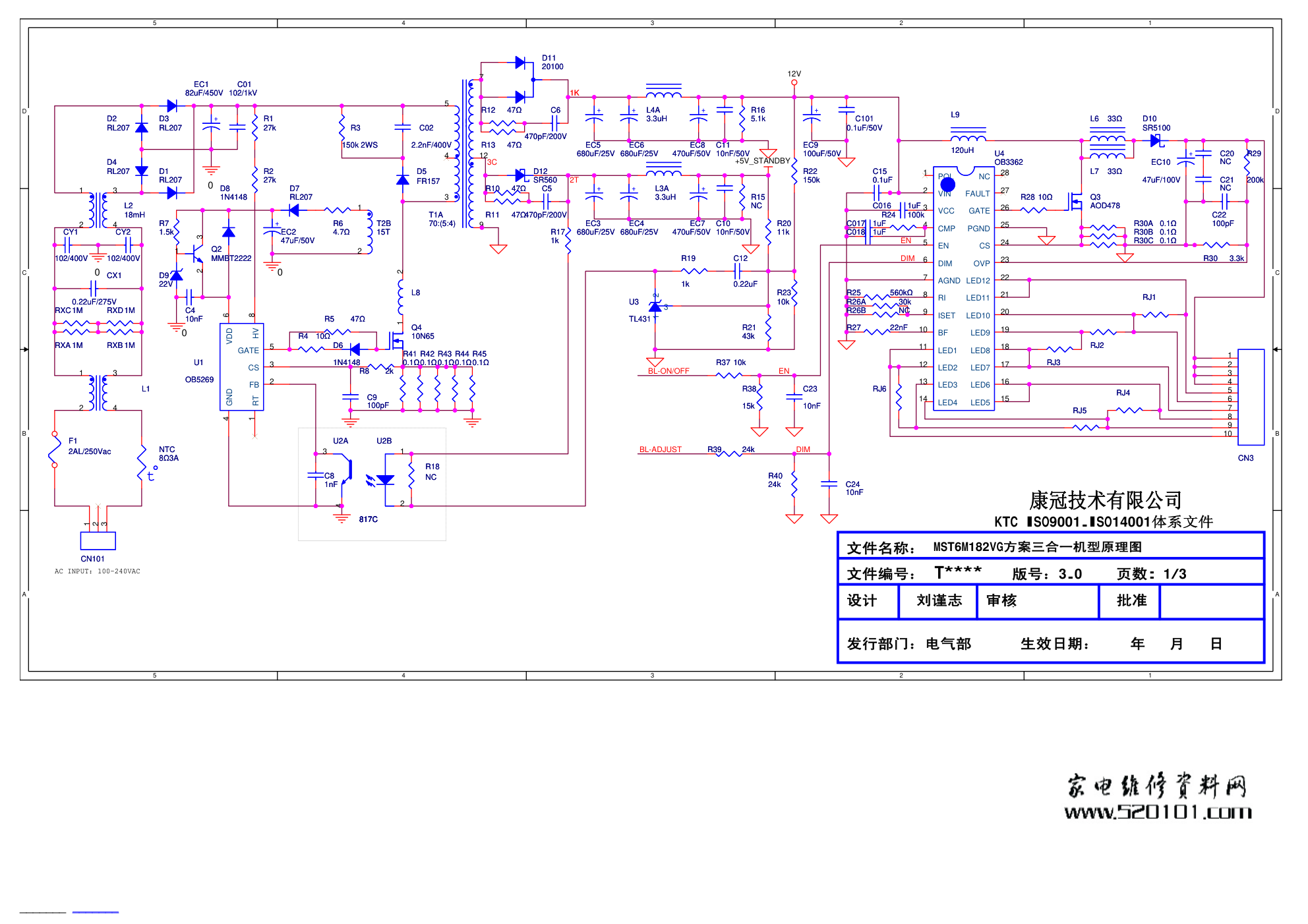Select the SR5100 diode label

[1156, 128]
